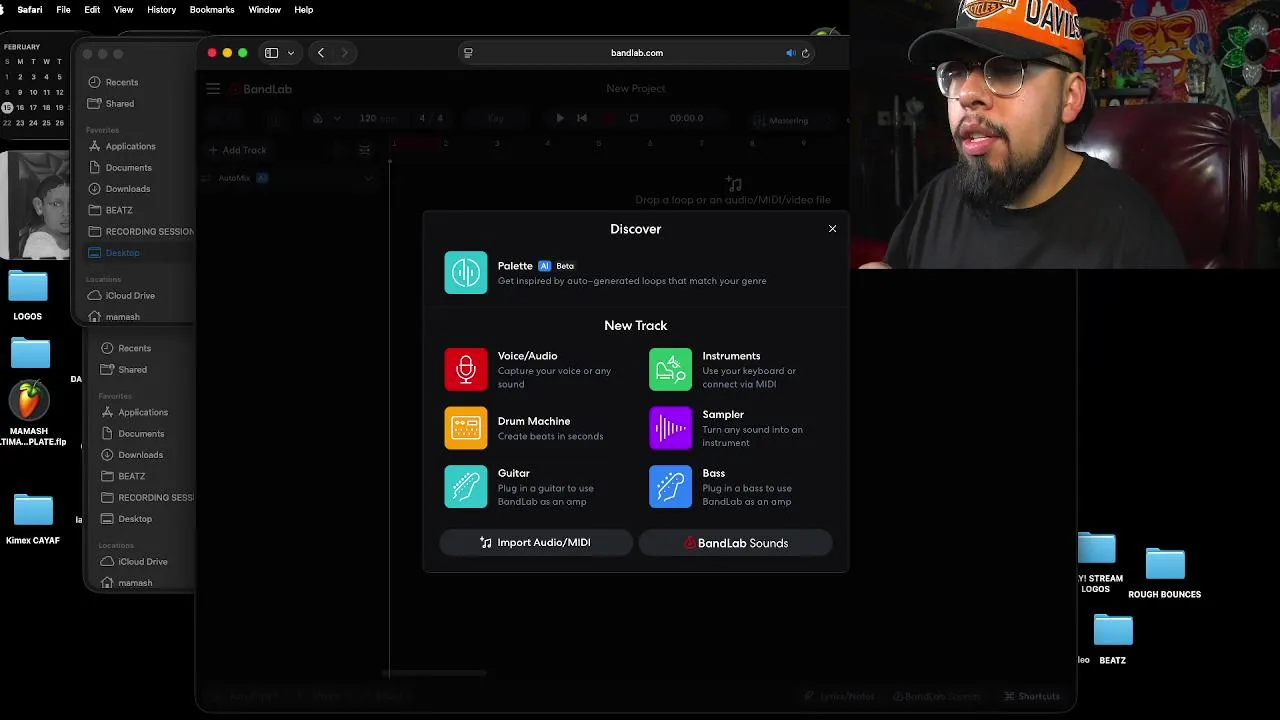This screenshot has height=720, width=1280.
Task: Go forward with Safari forward arrow
Action: (345, 53)
